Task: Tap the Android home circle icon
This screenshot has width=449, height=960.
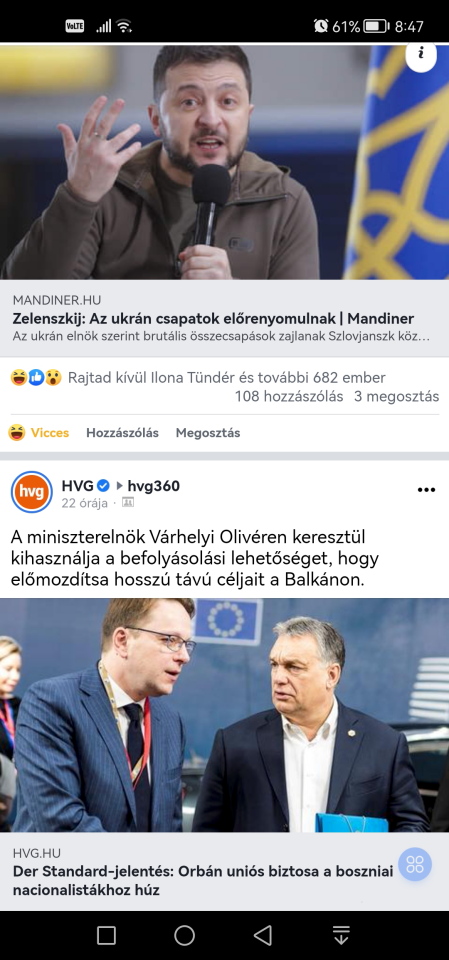Action: coord(184,935)
